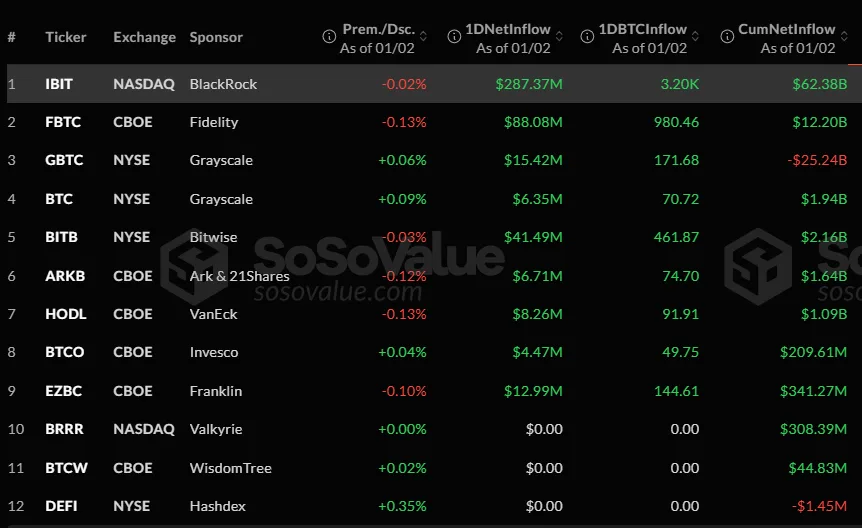The height and width of the screenshot is (528, 862).
Task: Sort by 1DBTCInflow column arrows
Action: point(695,36)
